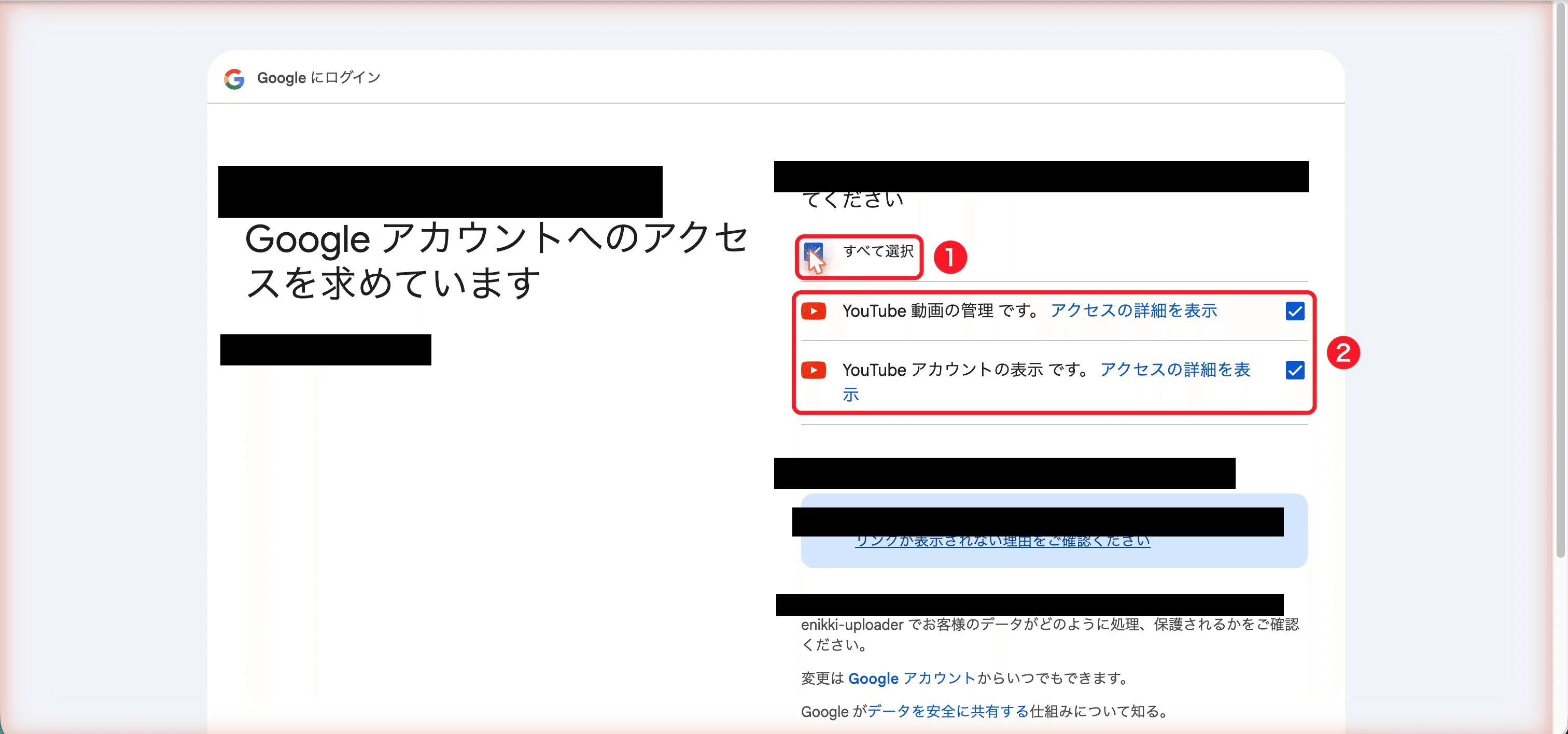Open アクセスの詳細を表示 for 動画の管理
Image resolution: width=1568 pixels, height=734 pixels.
click(1133, 311)
